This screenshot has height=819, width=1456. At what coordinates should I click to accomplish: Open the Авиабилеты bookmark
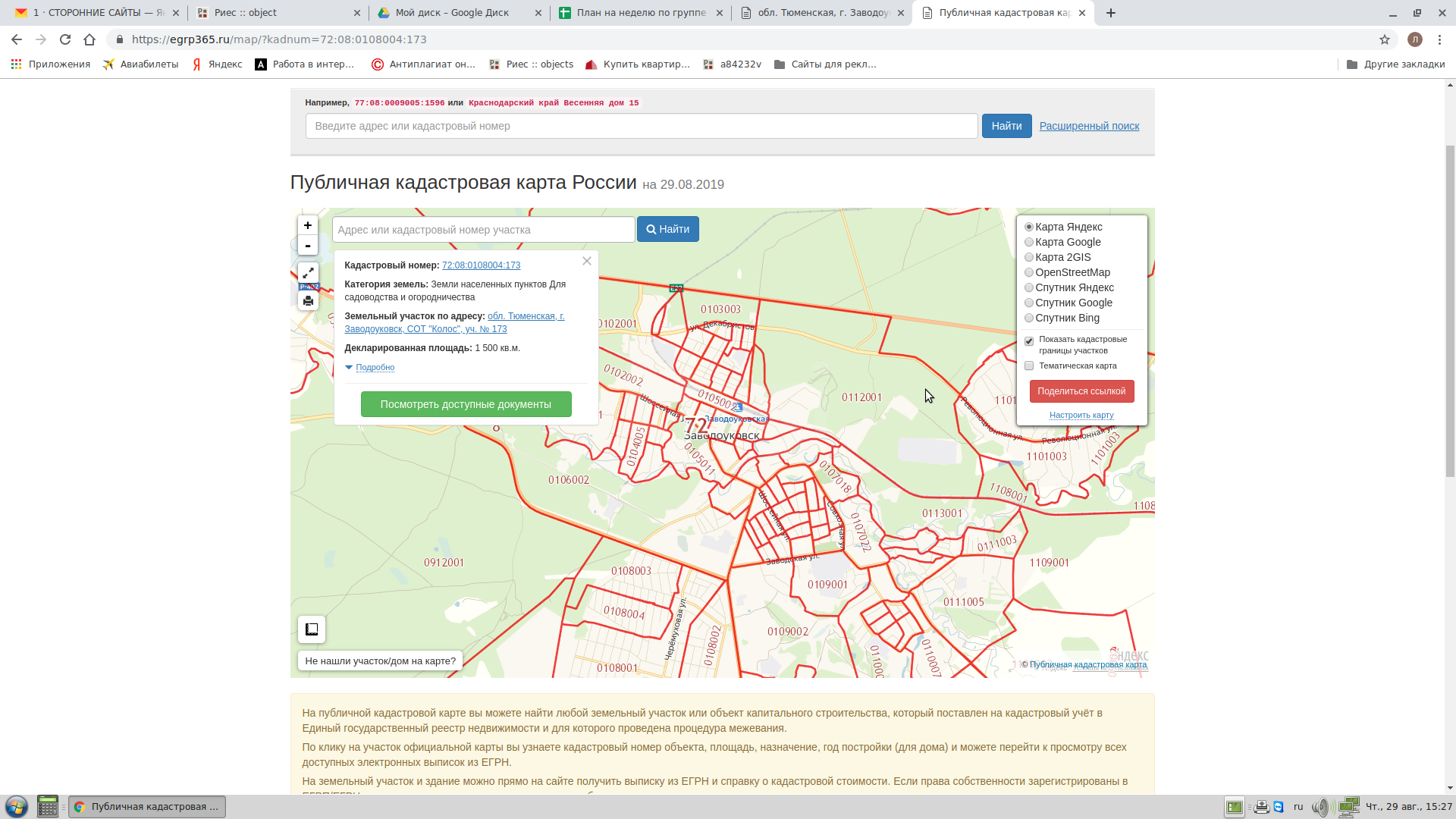pyautogui.click(x=141, y=64)
